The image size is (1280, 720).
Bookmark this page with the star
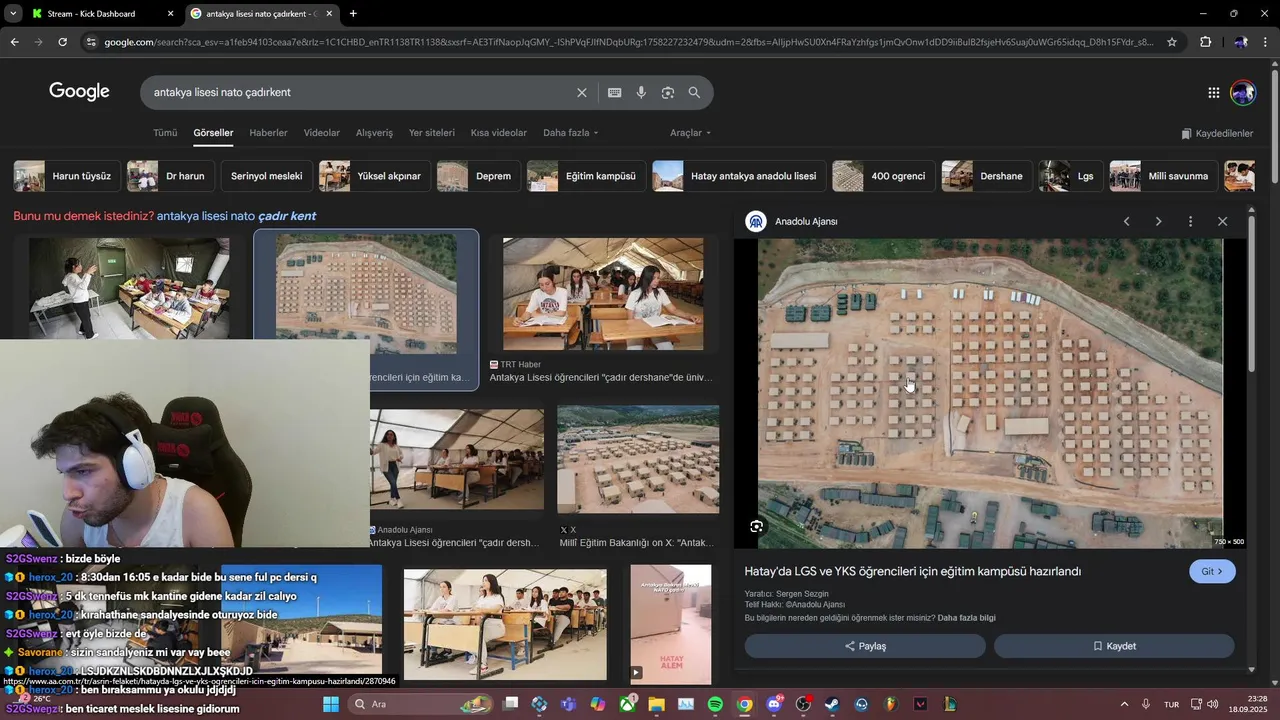point(1172,42)
